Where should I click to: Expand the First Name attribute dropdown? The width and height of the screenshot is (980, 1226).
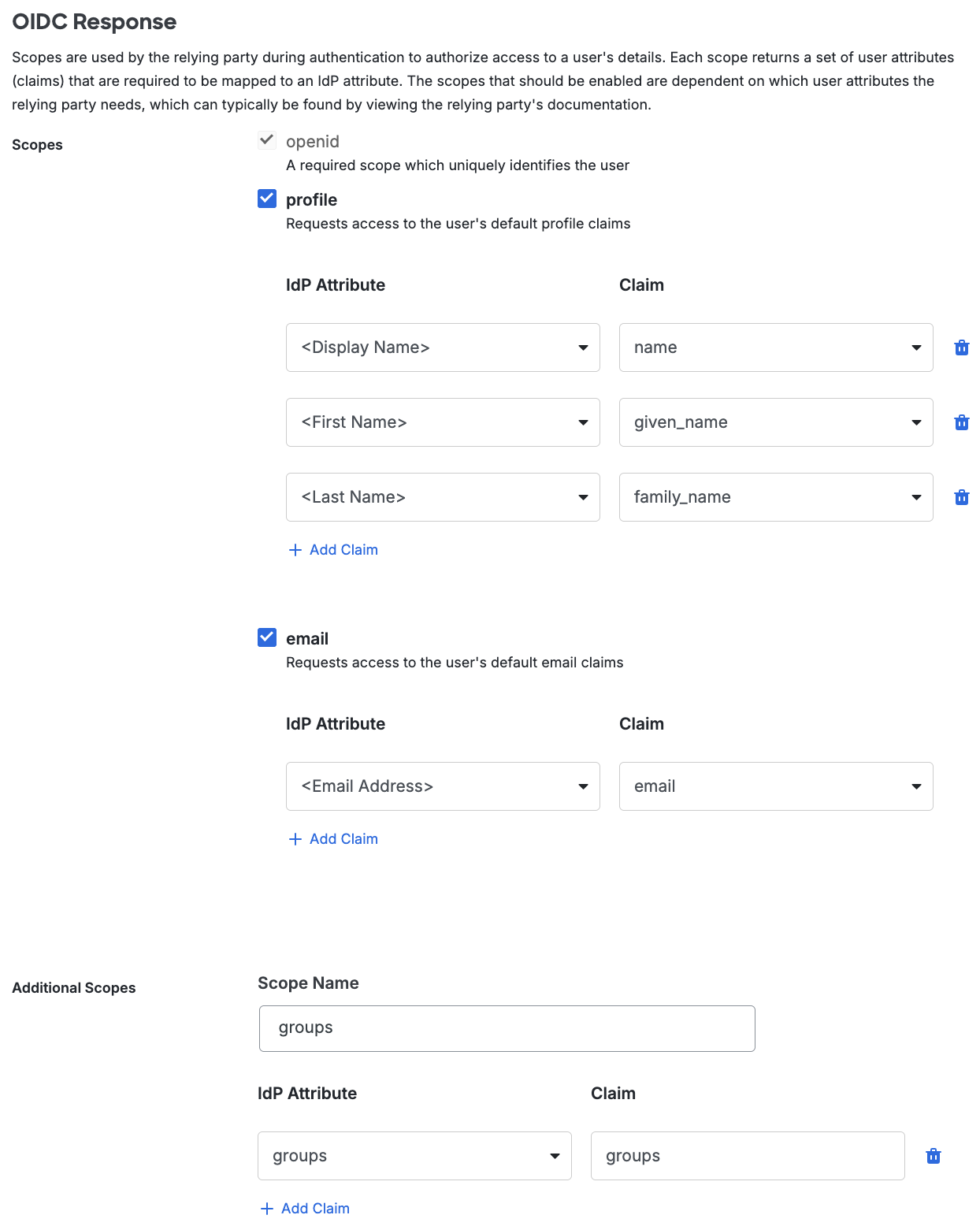tap(583, 422)
